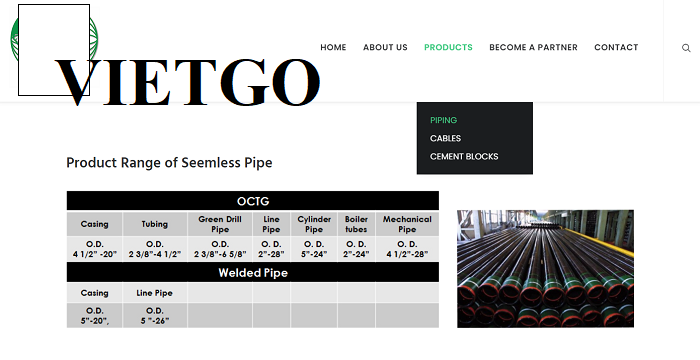Open the Contact page
700x360 pixels.
click(x=616, y=47)
